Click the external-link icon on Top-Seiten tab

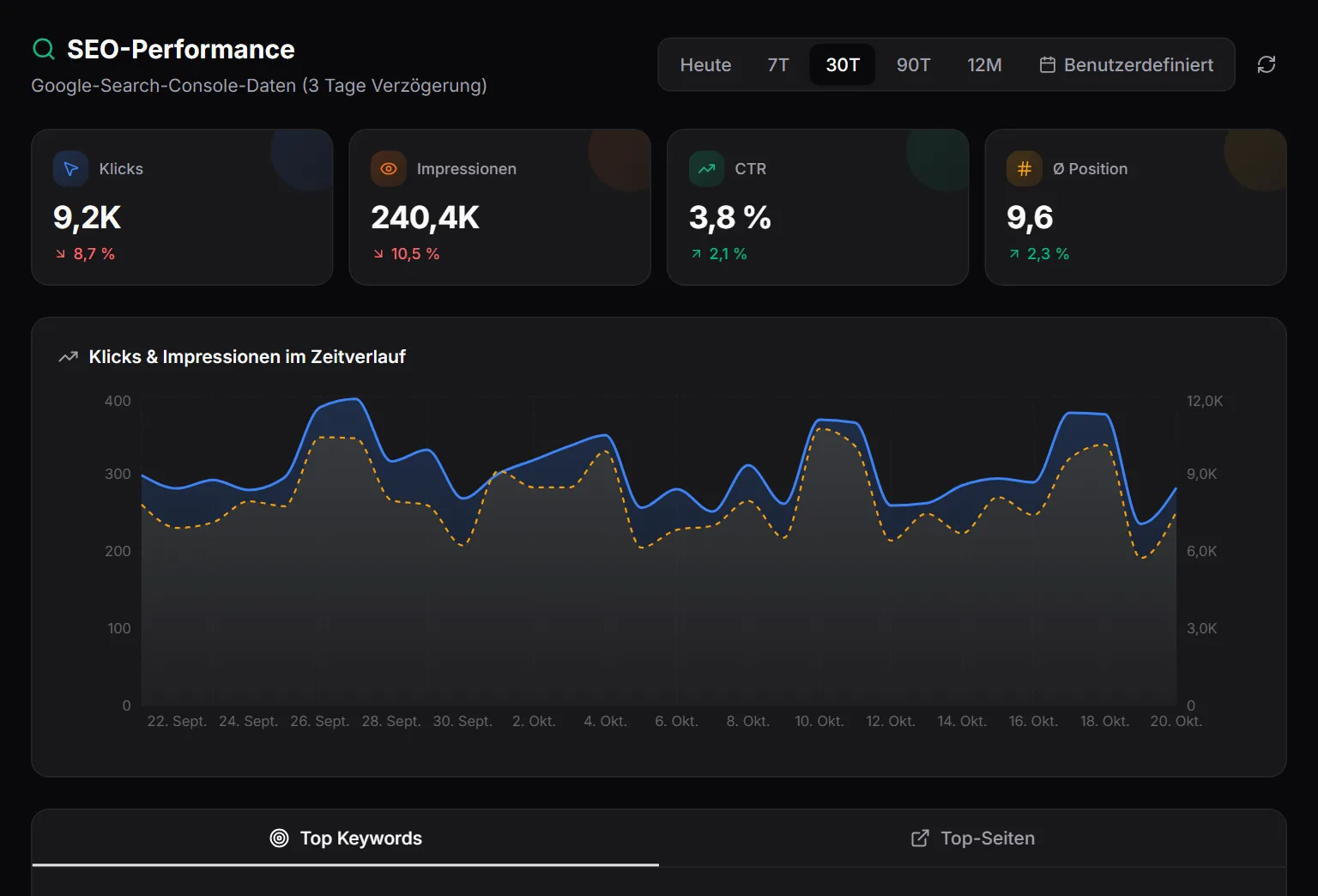tap(920, 838)
